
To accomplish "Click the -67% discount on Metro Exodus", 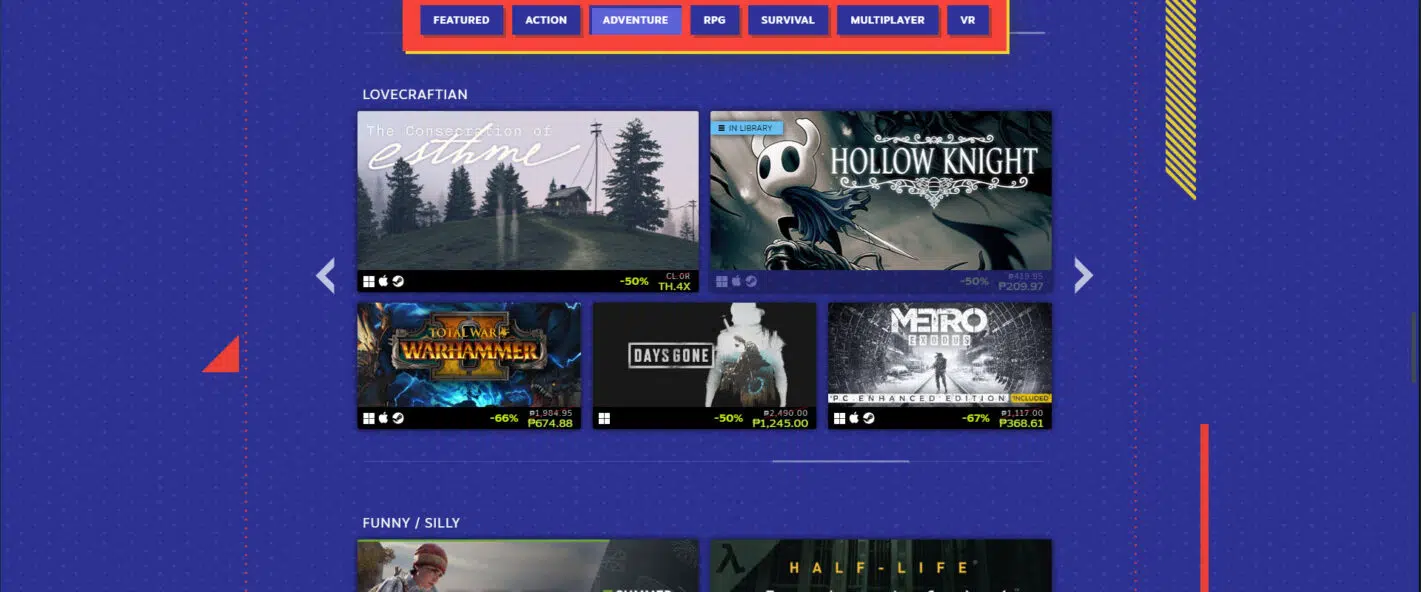I will point(976,419).
